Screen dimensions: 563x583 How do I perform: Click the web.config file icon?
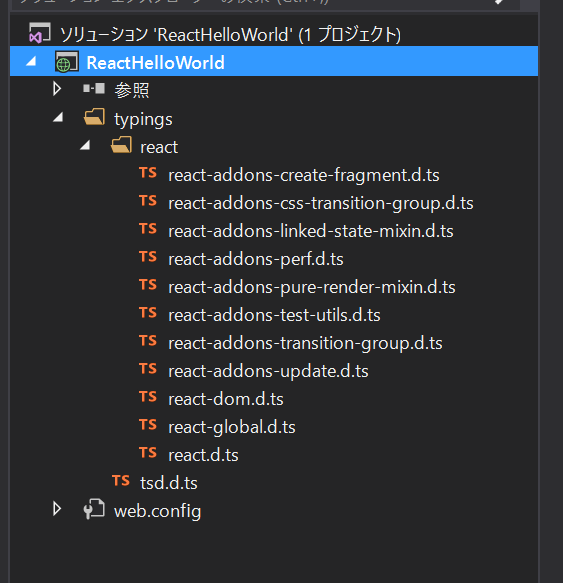click(x=94, y=509)
